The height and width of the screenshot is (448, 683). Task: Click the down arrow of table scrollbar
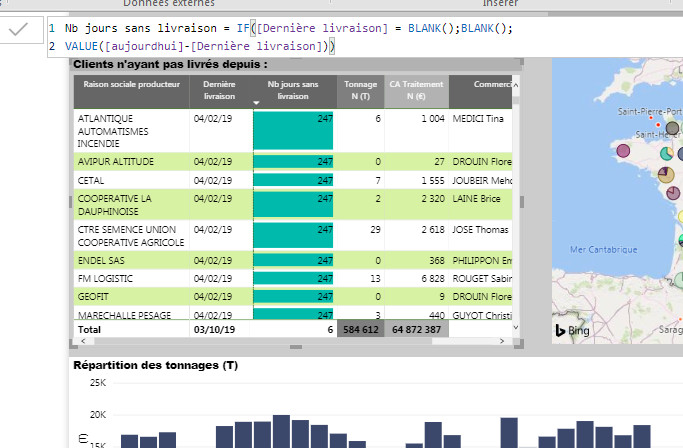[516, 327]
